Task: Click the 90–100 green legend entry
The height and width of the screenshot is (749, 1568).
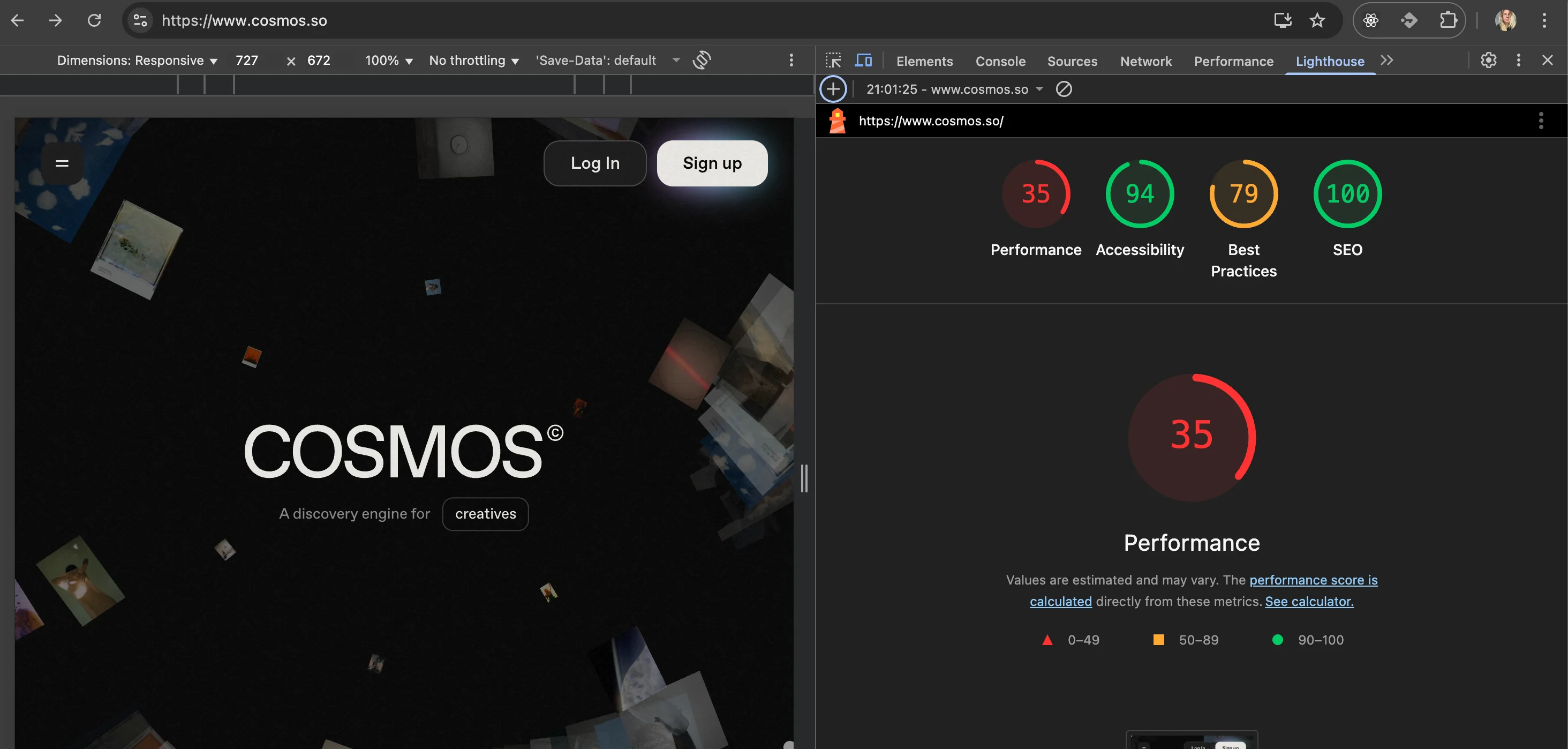Action: tap(1308, 640)
